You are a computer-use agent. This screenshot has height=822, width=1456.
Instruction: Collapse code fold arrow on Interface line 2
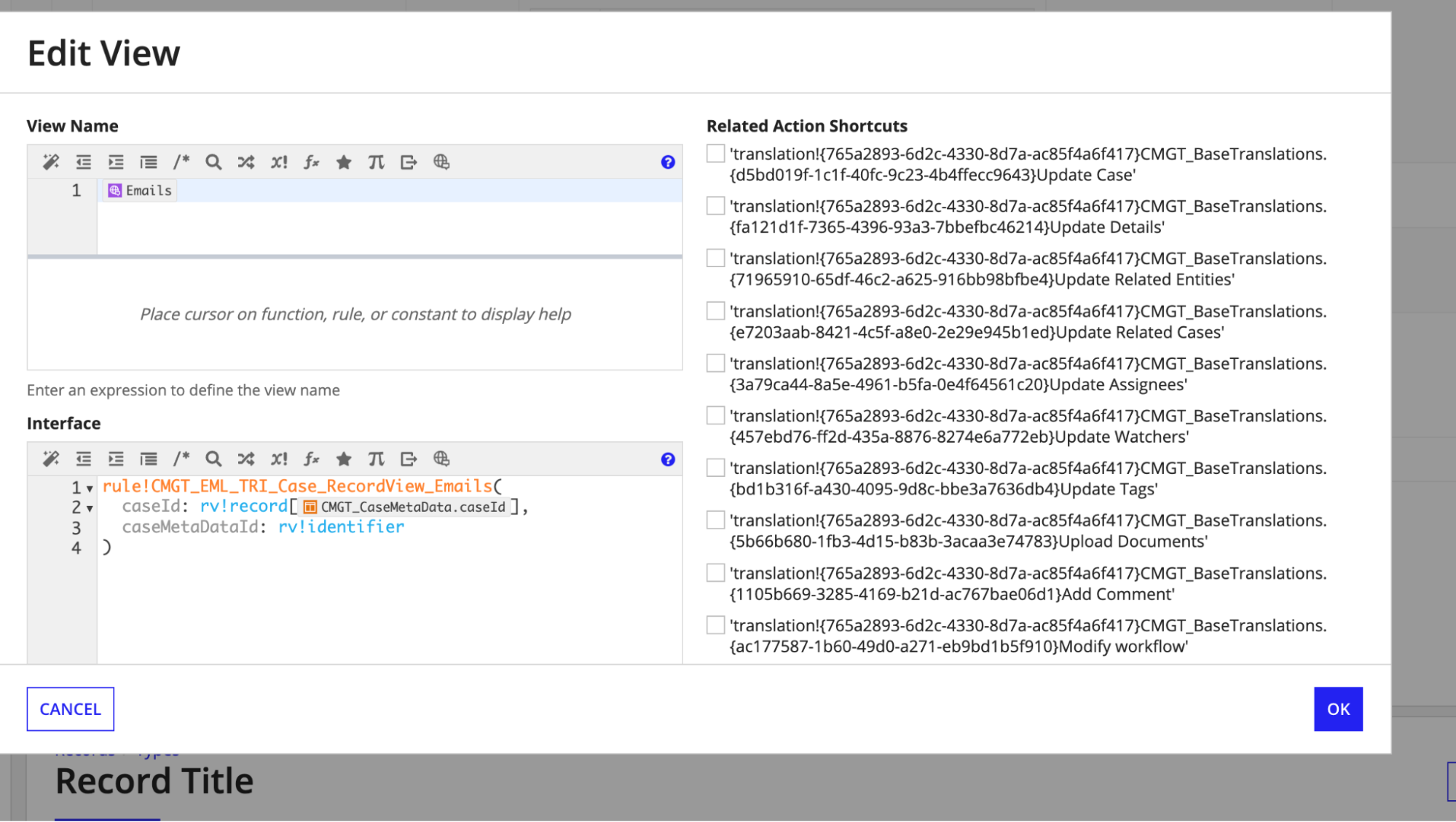point(90,508)
